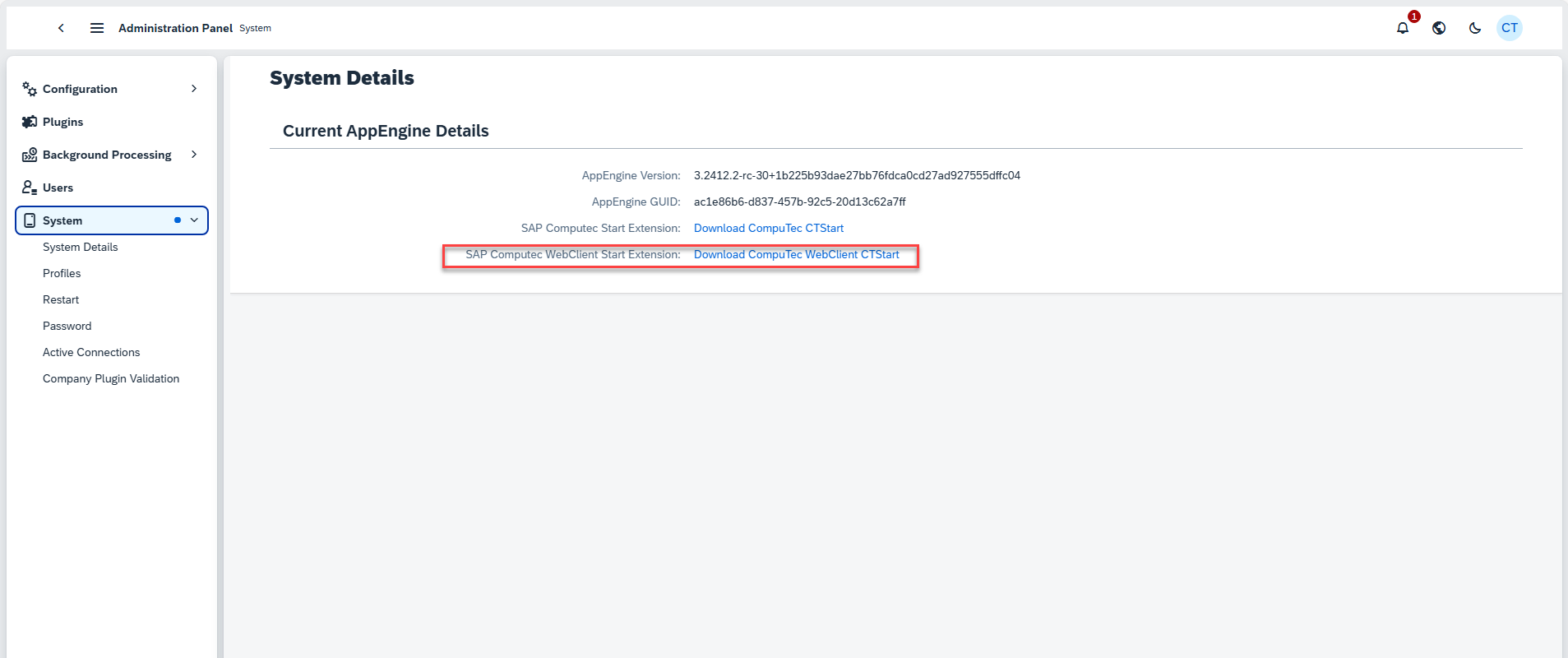Select System Details in sidebar
Screen dimensions: 1568x658
(81, 247)
